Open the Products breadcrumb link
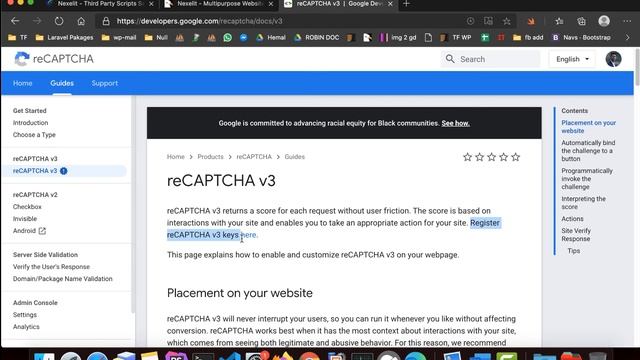The height and width of the screenshot is (360, 640). [210, 157]
